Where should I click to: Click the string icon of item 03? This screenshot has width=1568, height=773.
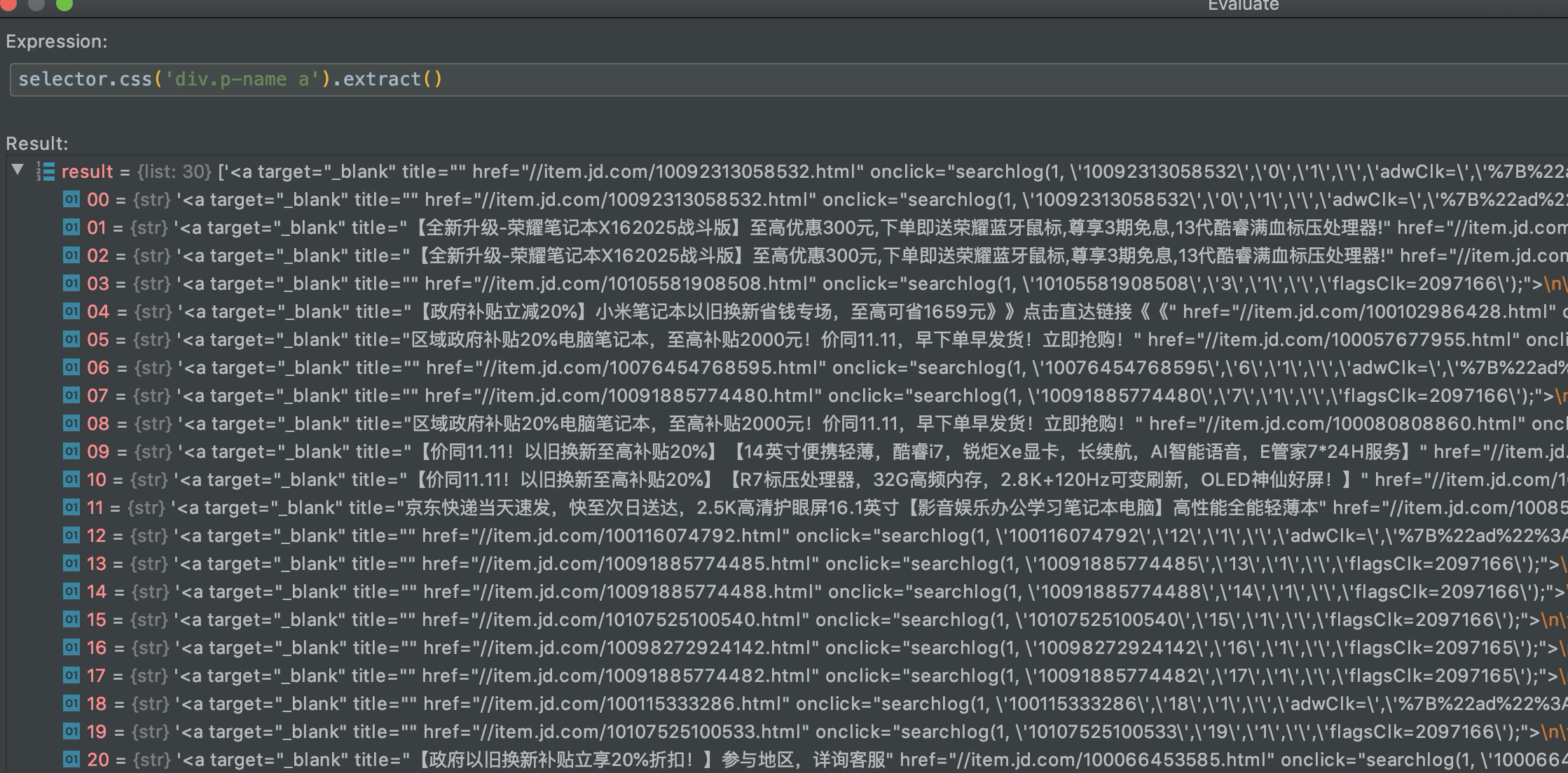(71, 284)
